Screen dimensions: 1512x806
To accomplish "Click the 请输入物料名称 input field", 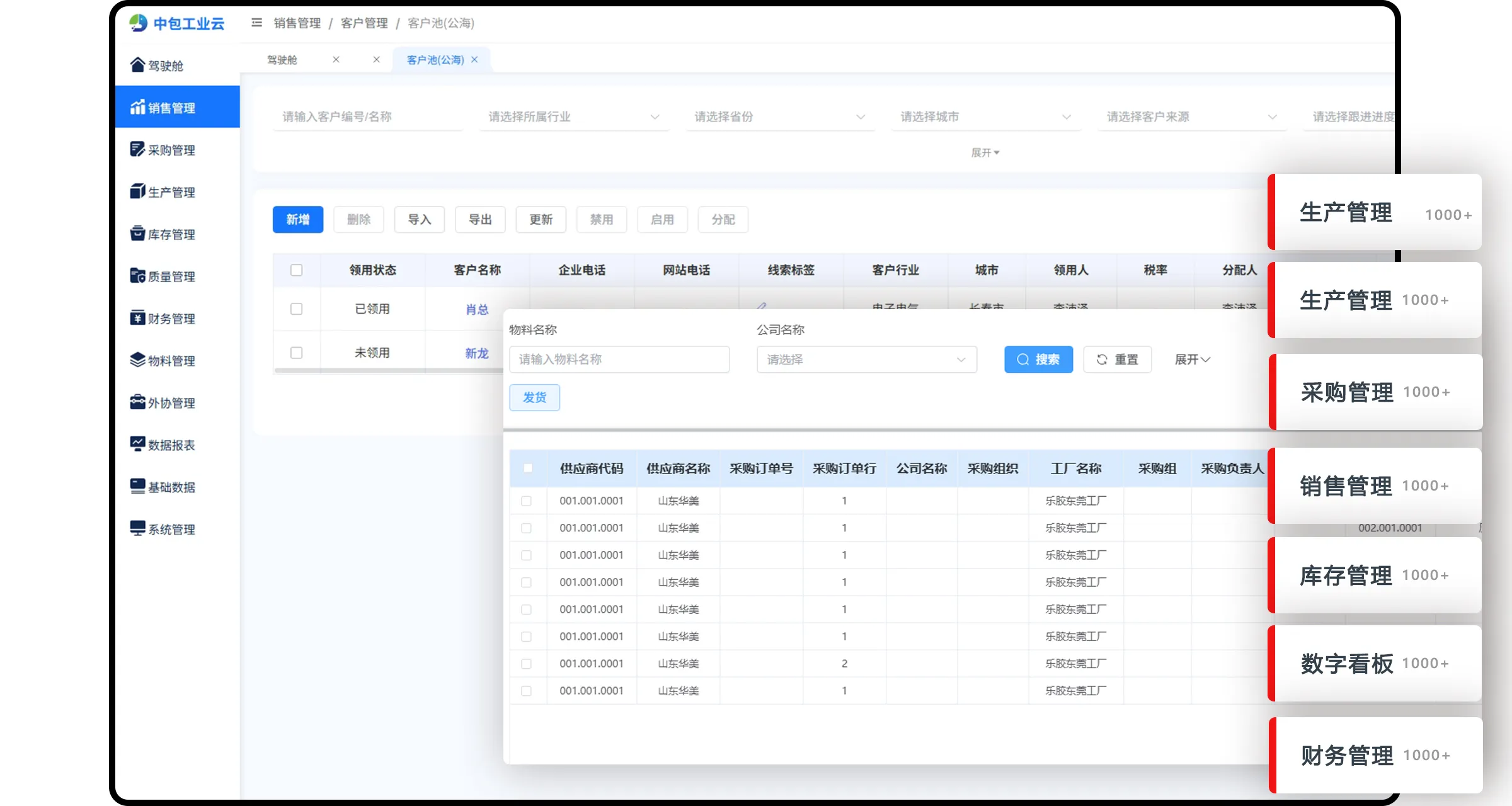I will click(x=619, y=360).
